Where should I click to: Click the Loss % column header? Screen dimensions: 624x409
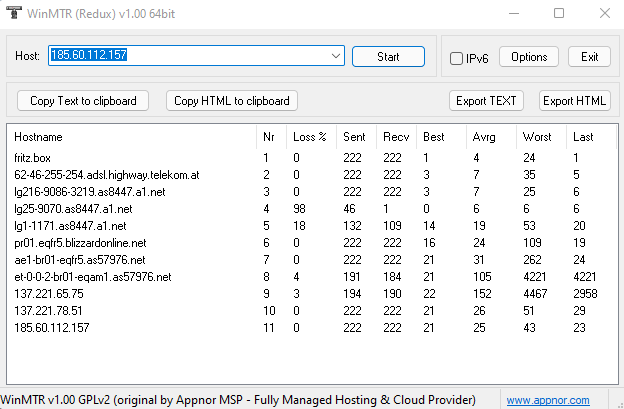(x=311, y=137)
